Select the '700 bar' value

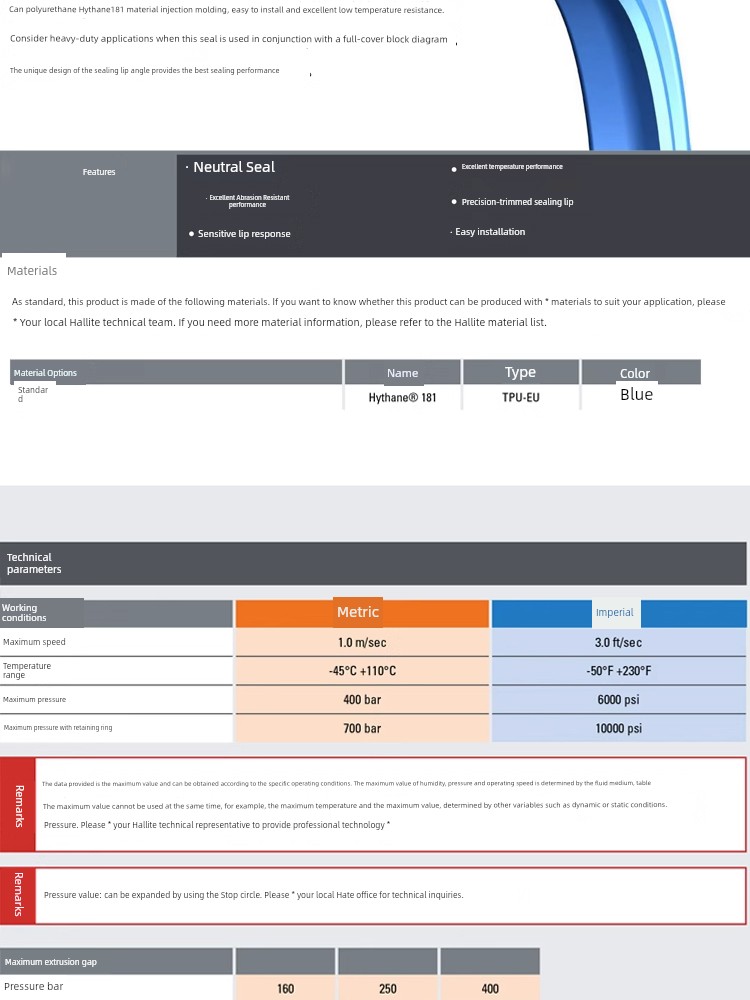coord(362,728)
